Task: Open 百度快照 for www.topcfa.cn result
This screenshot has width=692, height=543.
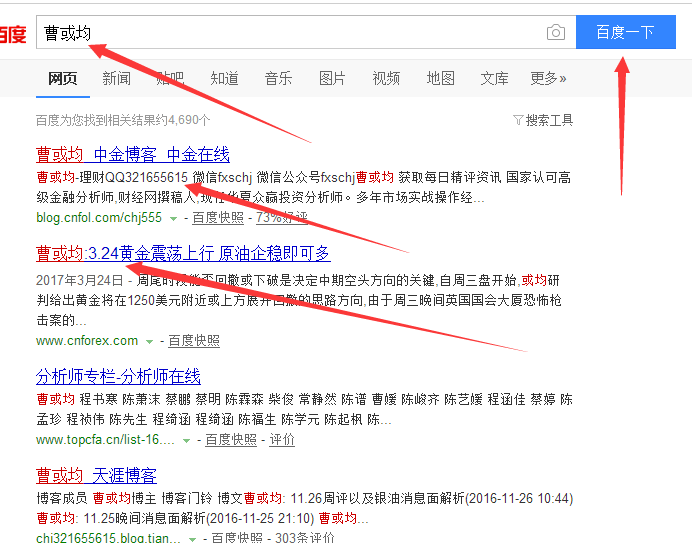Action: click(x=231, y=440)
